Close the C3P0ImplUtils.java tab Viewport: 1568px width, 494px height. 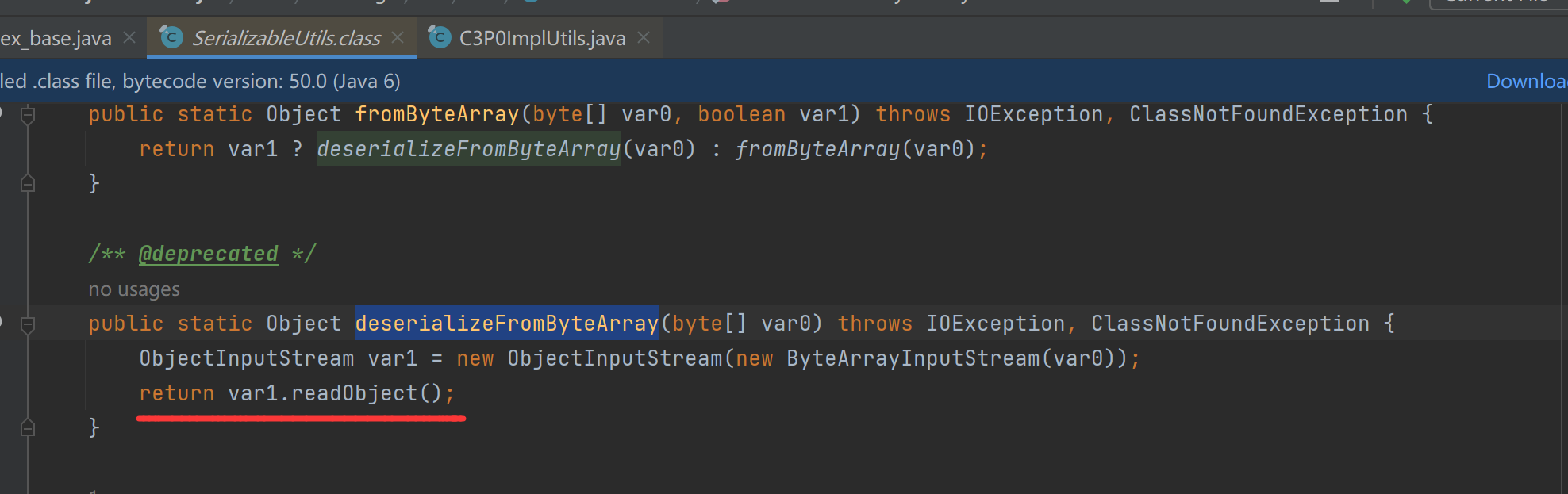click(x=644, y=37)
